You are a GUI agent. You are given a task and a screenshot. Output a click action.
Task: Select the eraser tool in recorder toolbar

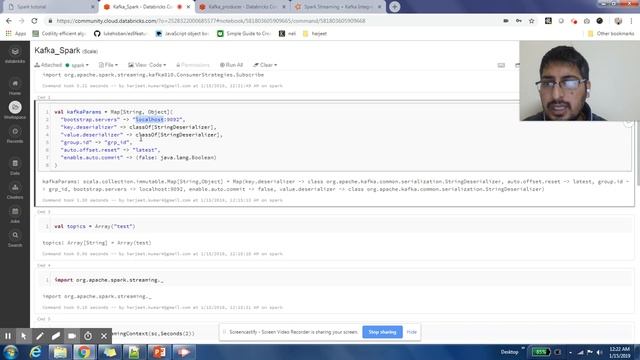(x=56, y=336)
